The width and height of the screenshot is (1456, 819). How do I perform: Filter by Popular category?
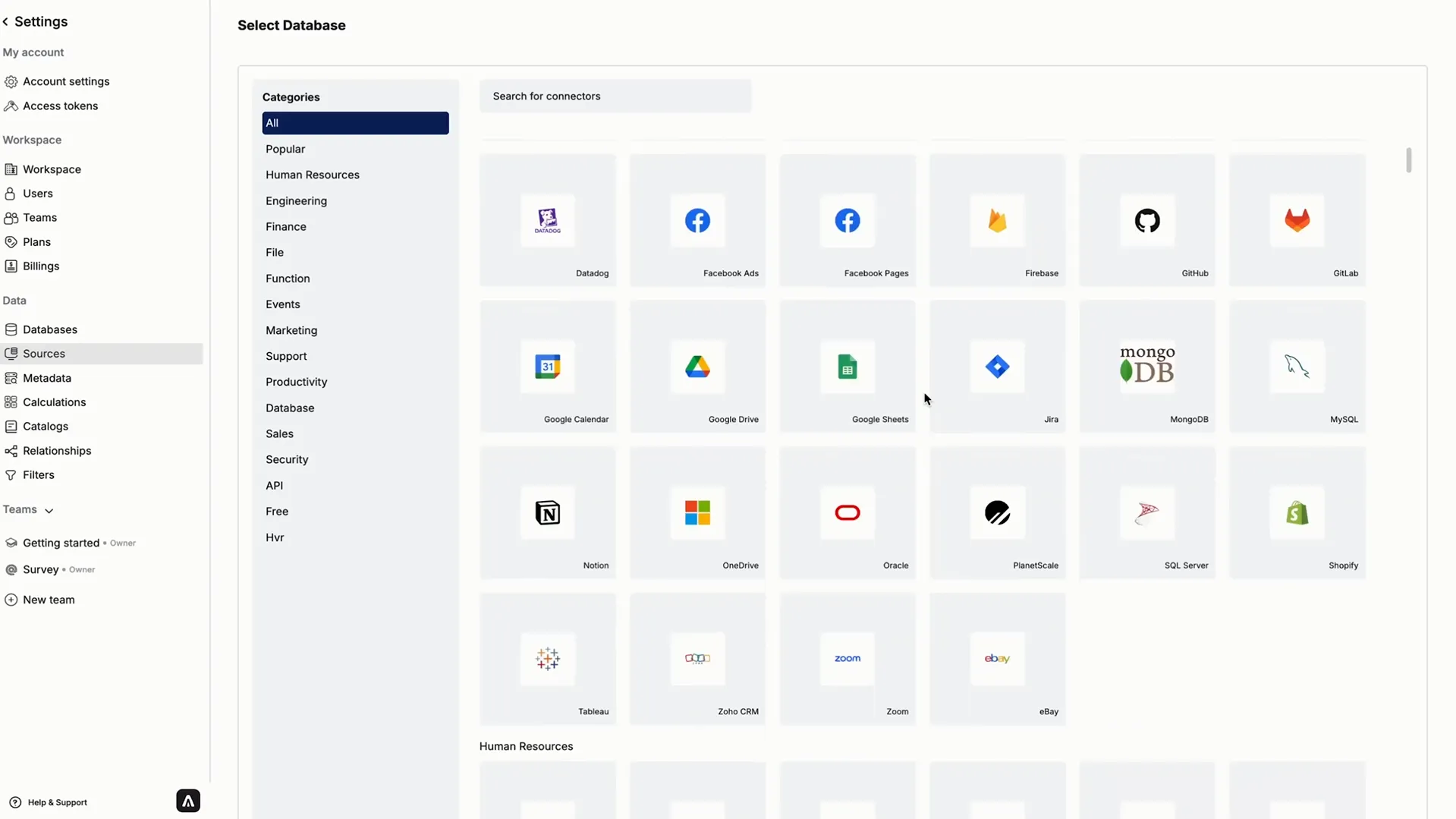pos(285,150)
